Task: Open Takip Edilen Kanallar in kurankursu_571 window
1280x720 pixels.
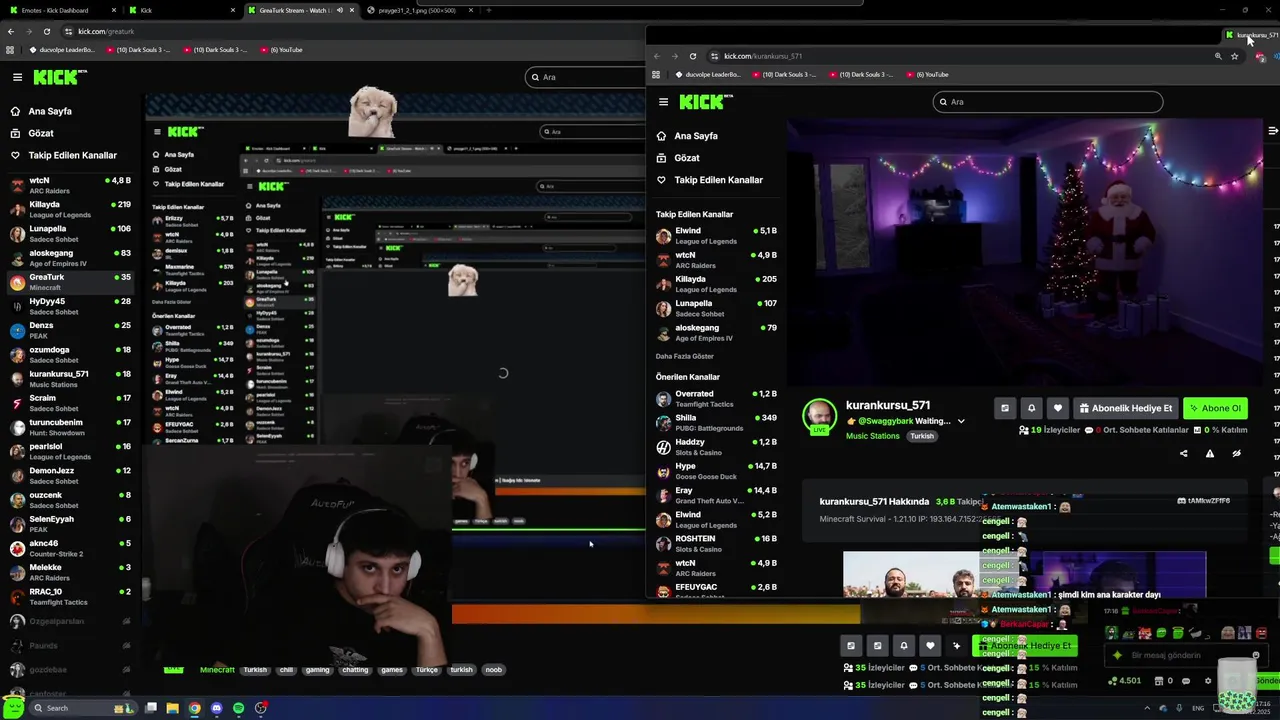Action: click(709, 180)
